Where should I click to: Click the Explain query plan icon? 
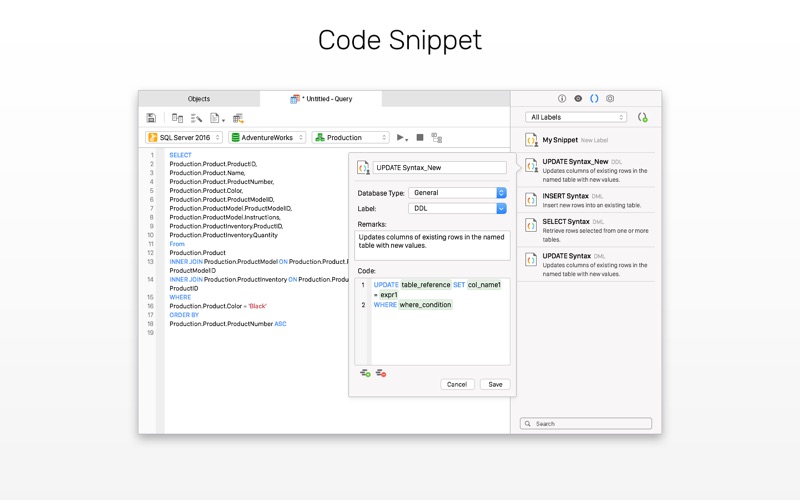437,137
